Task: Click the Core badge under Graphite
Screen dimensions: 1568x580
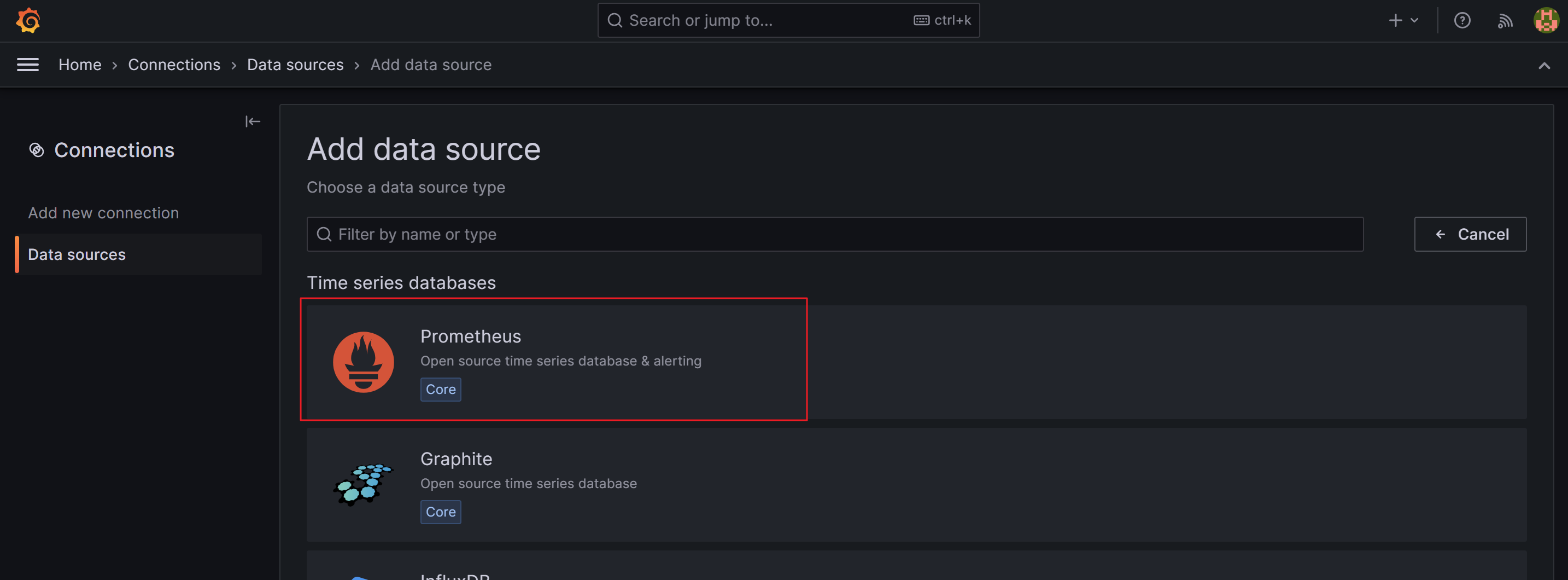Action: pyautogui.click(x=441, y=512)
